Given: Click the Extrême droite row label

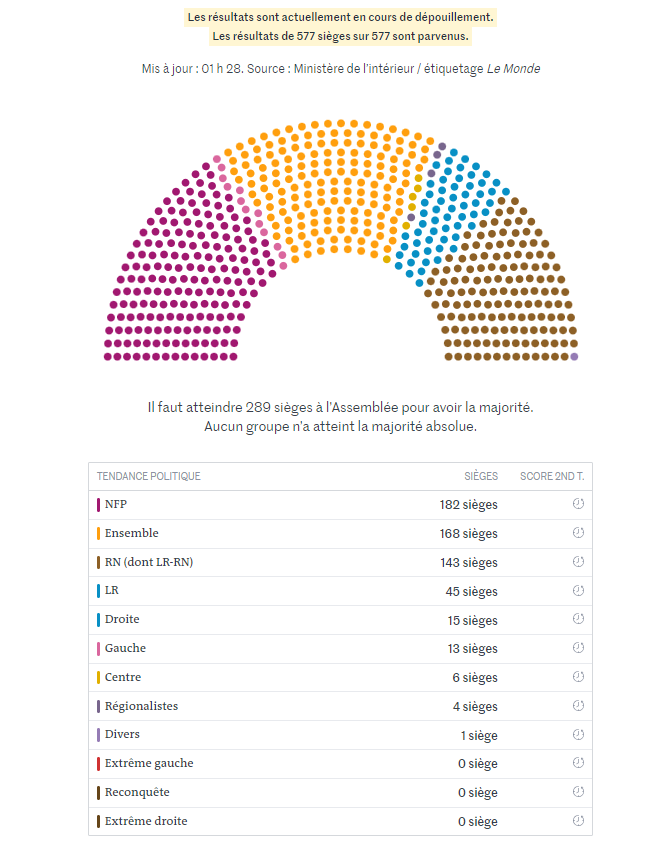Looking at the screenshot, I should click(x=146, y=821).
